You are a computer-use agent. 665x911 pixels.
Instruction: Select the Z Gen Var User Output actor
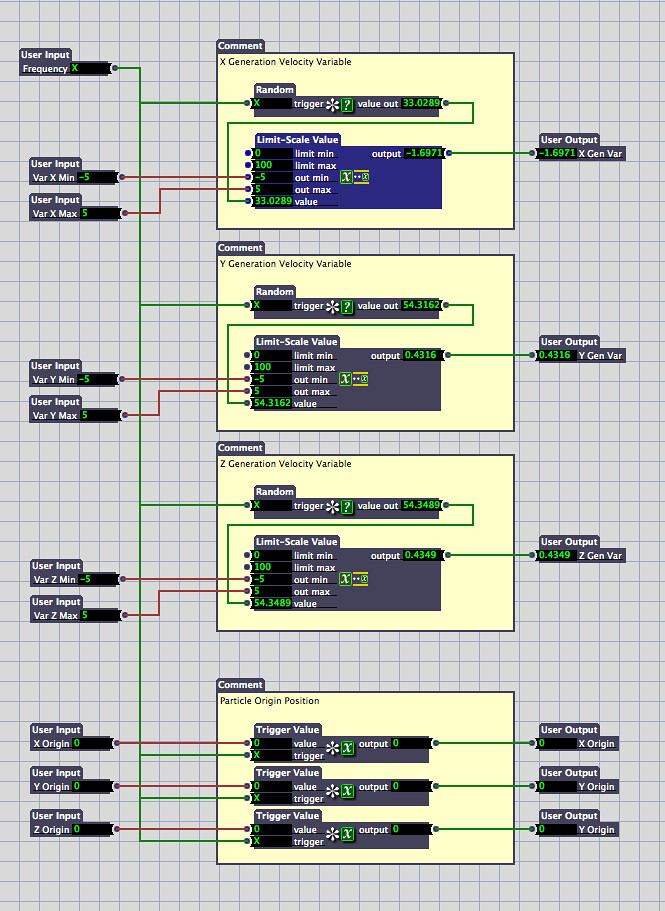point(582,555)
